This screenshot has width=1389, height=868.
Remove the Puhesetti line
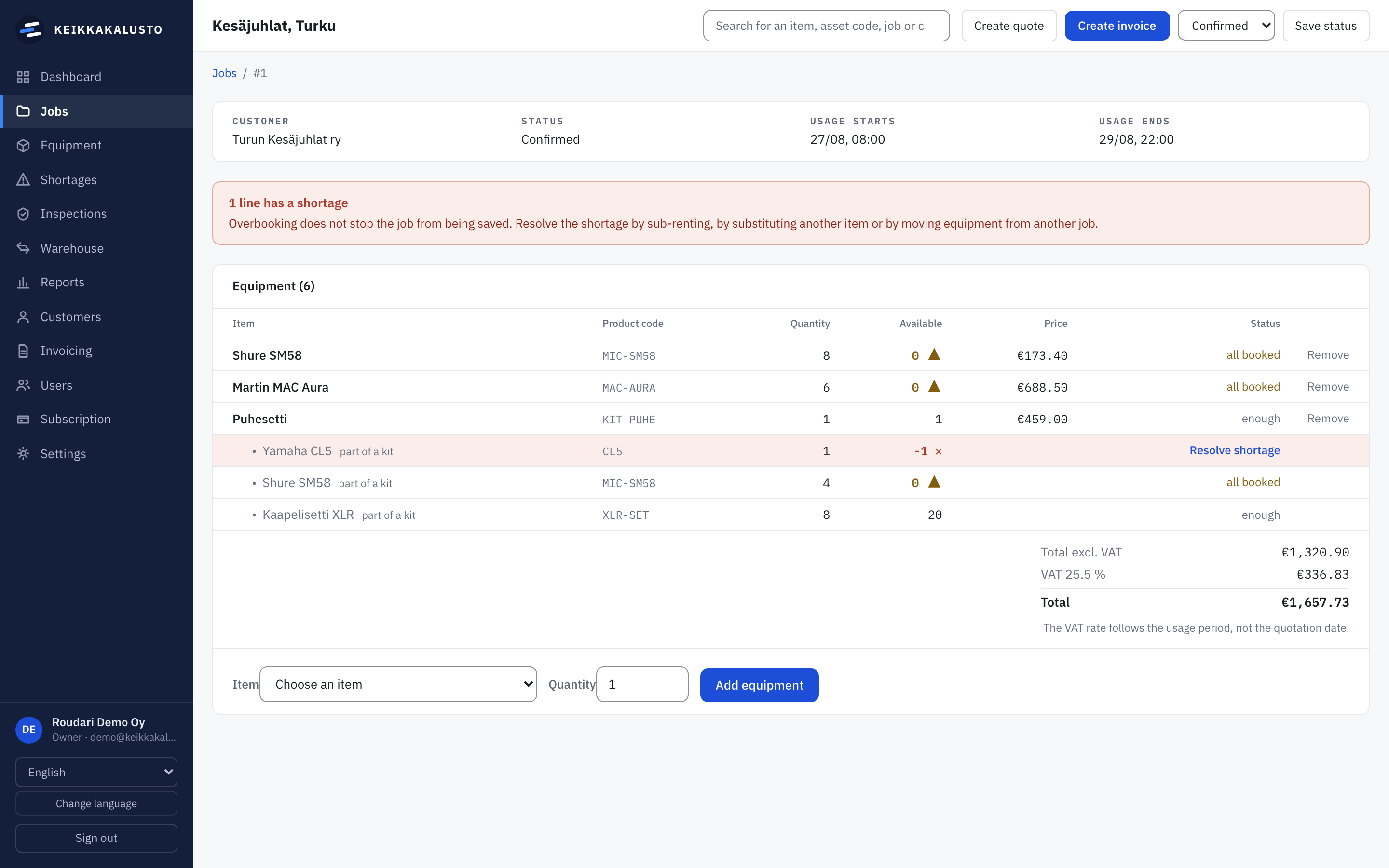(1328, 419)
